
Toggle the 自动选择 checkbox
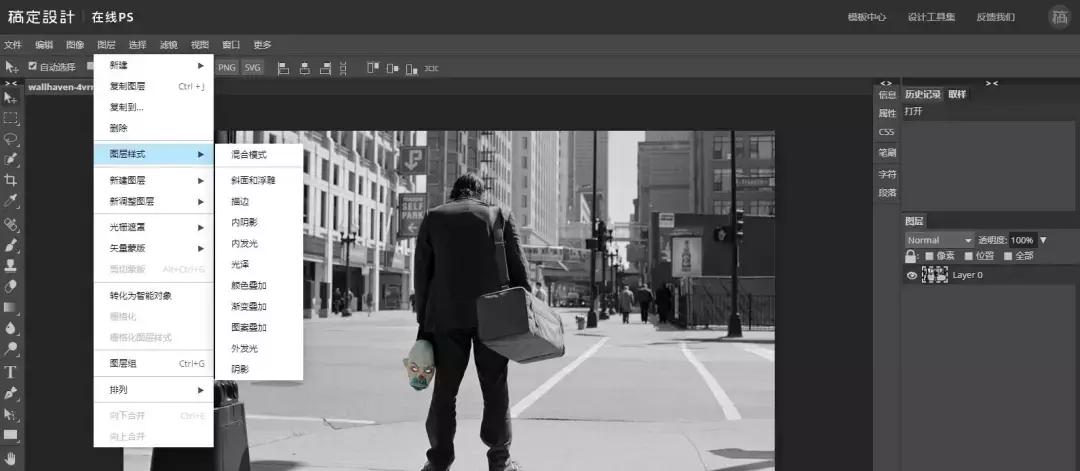(x=32, y=67)
